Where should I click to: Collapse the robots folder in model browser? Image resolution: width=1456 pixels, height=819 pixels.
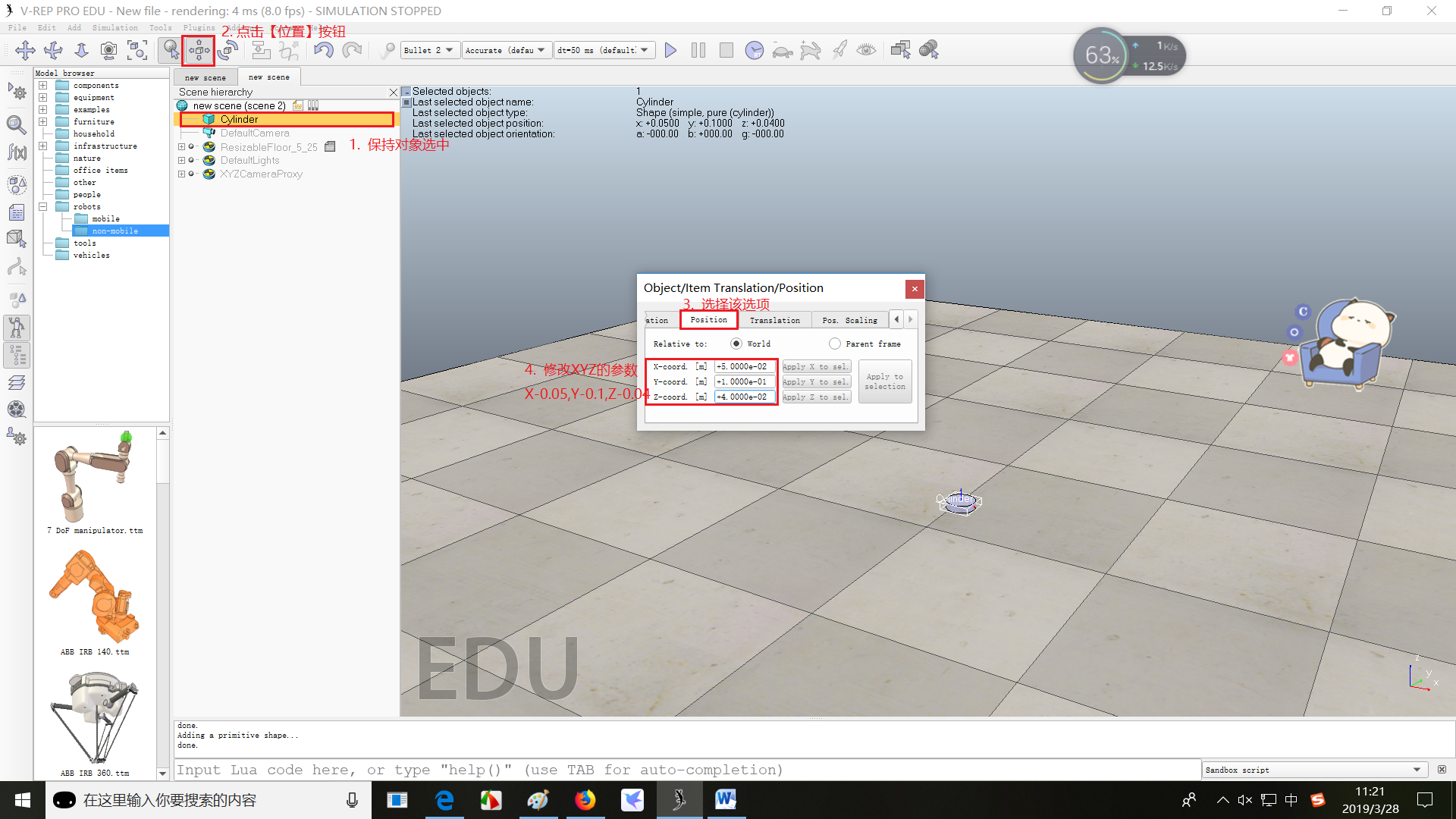(x=43, y=206)
